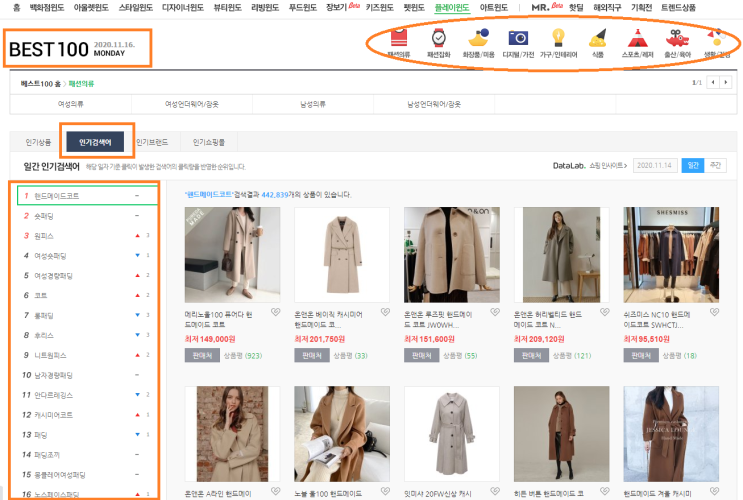Open 백화점윈도 in top navigation

pyautogui.click(x=46, y=8)
